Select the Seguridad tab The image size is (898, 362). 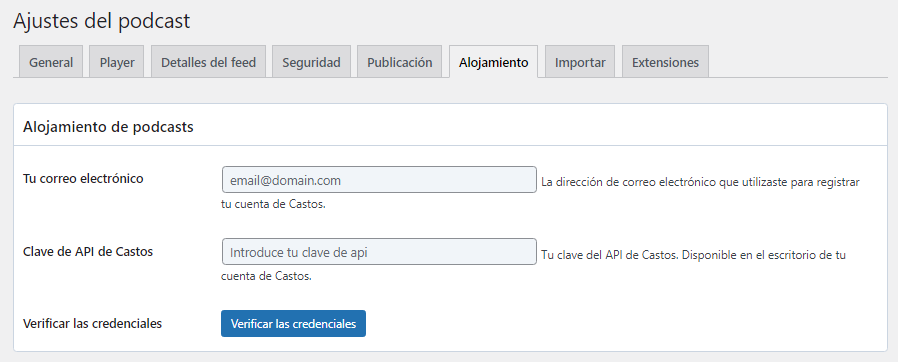point(312,62)
